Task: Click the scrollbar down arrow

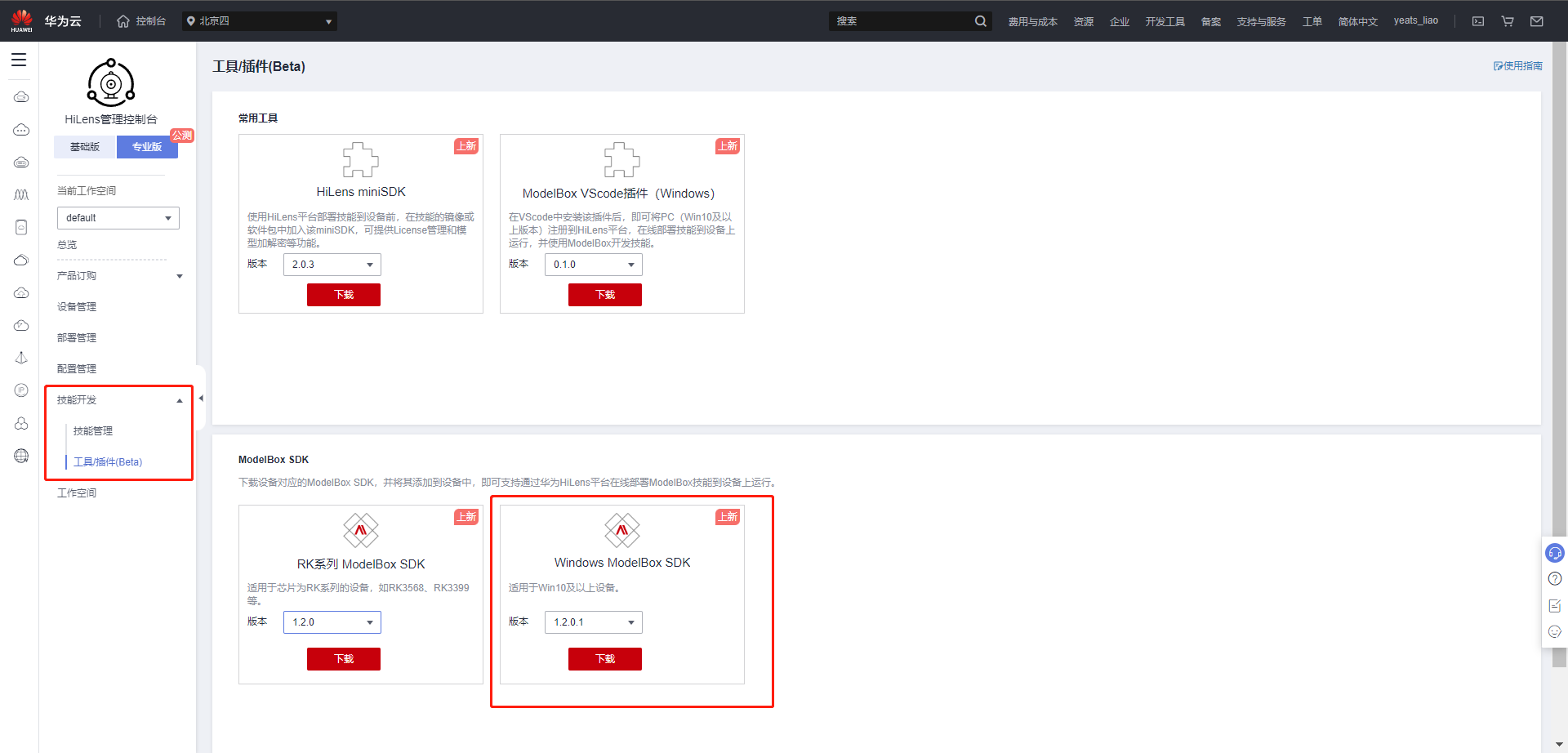Action: (1559, 746)
